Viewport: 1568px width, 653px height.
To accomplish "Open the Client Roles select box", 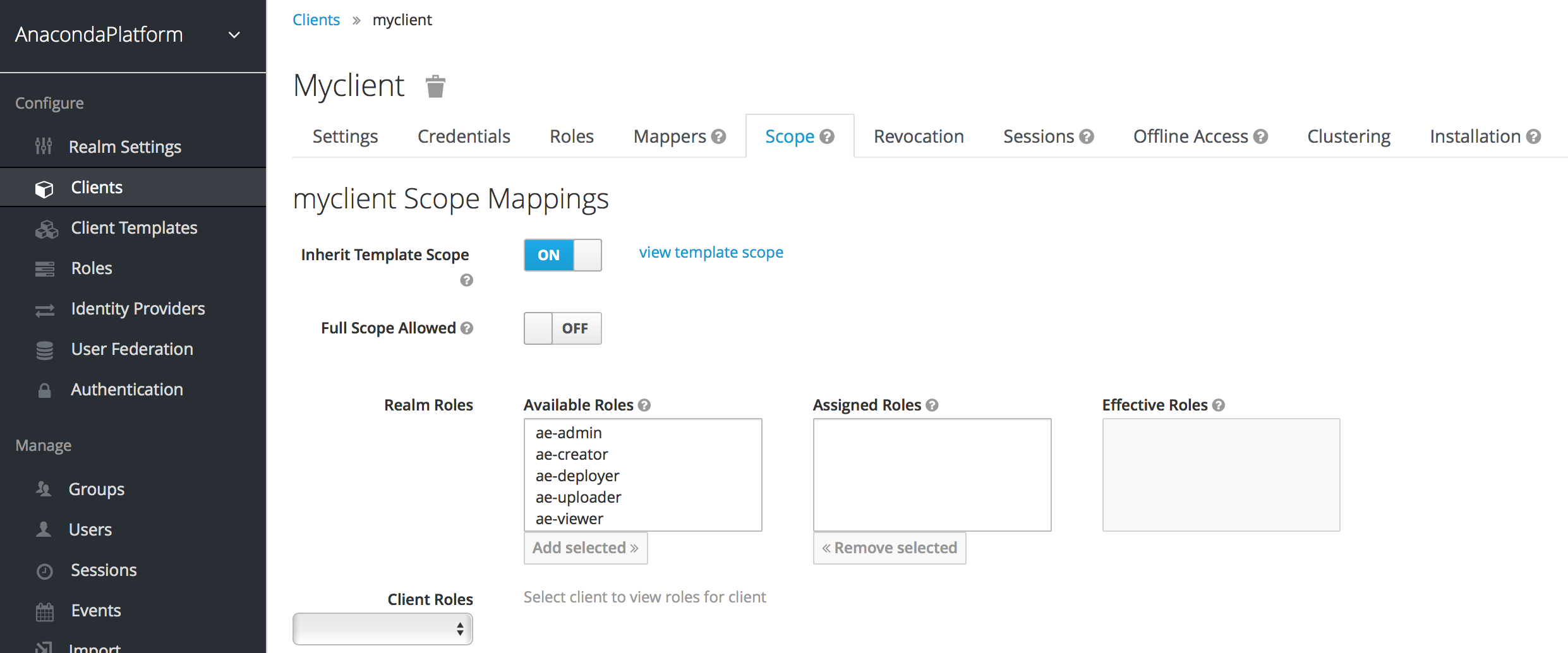I will pos(382,629).
